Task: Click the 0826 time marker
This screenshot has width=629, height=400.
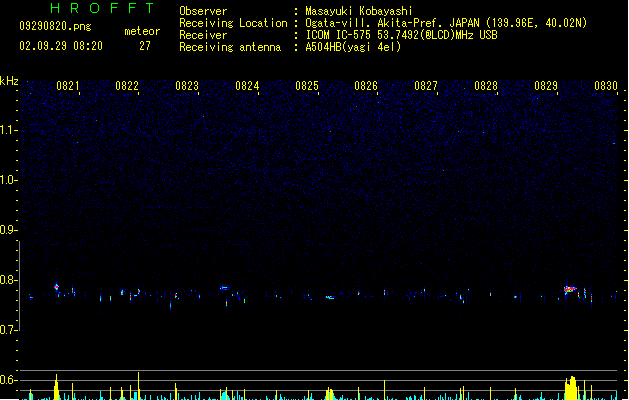Action: [366, 86]
